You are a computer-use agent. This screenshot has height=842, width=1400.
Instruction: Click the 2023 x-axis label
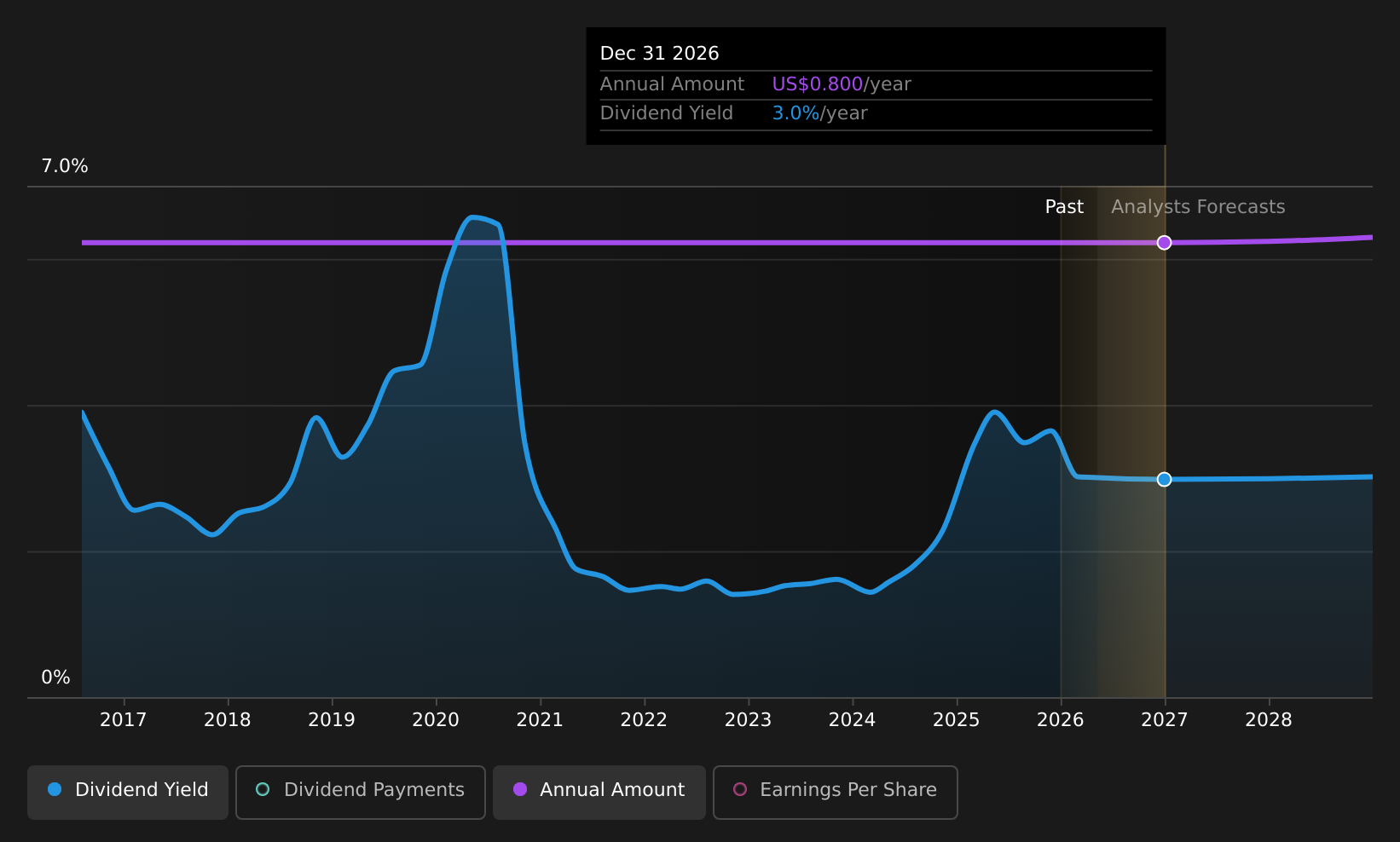tap(748, 720)
